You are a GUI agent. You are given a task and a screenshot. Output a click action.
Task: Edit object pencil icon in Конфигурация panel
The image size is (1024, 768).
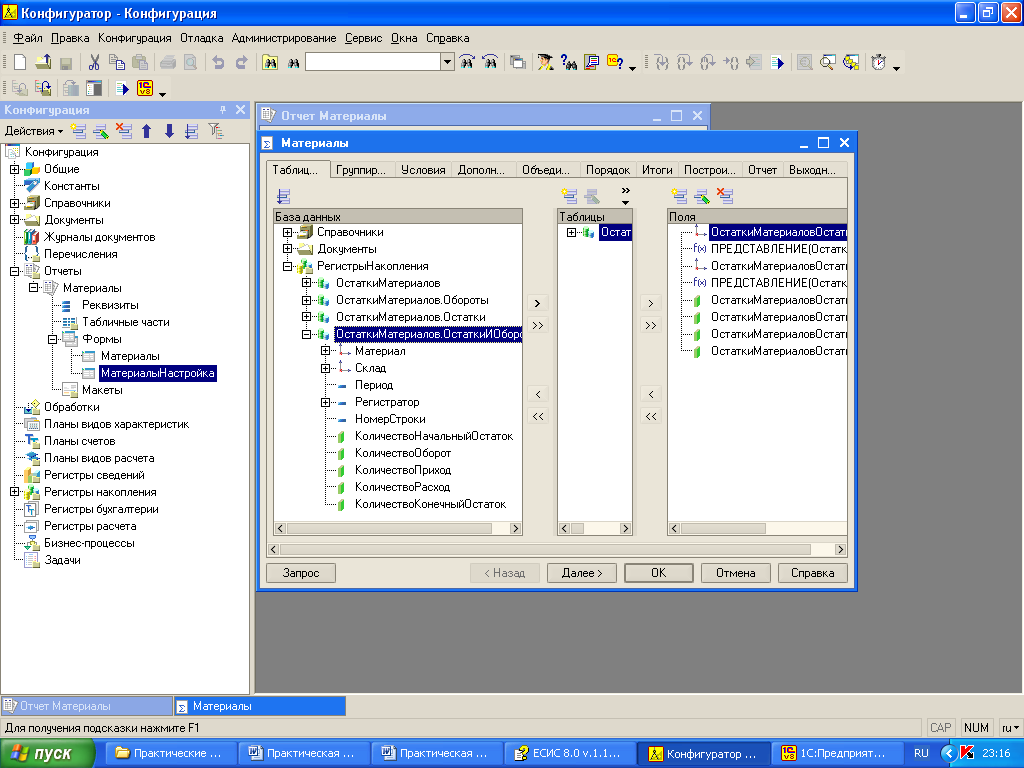pyautogui.click(x=101, y=131)
